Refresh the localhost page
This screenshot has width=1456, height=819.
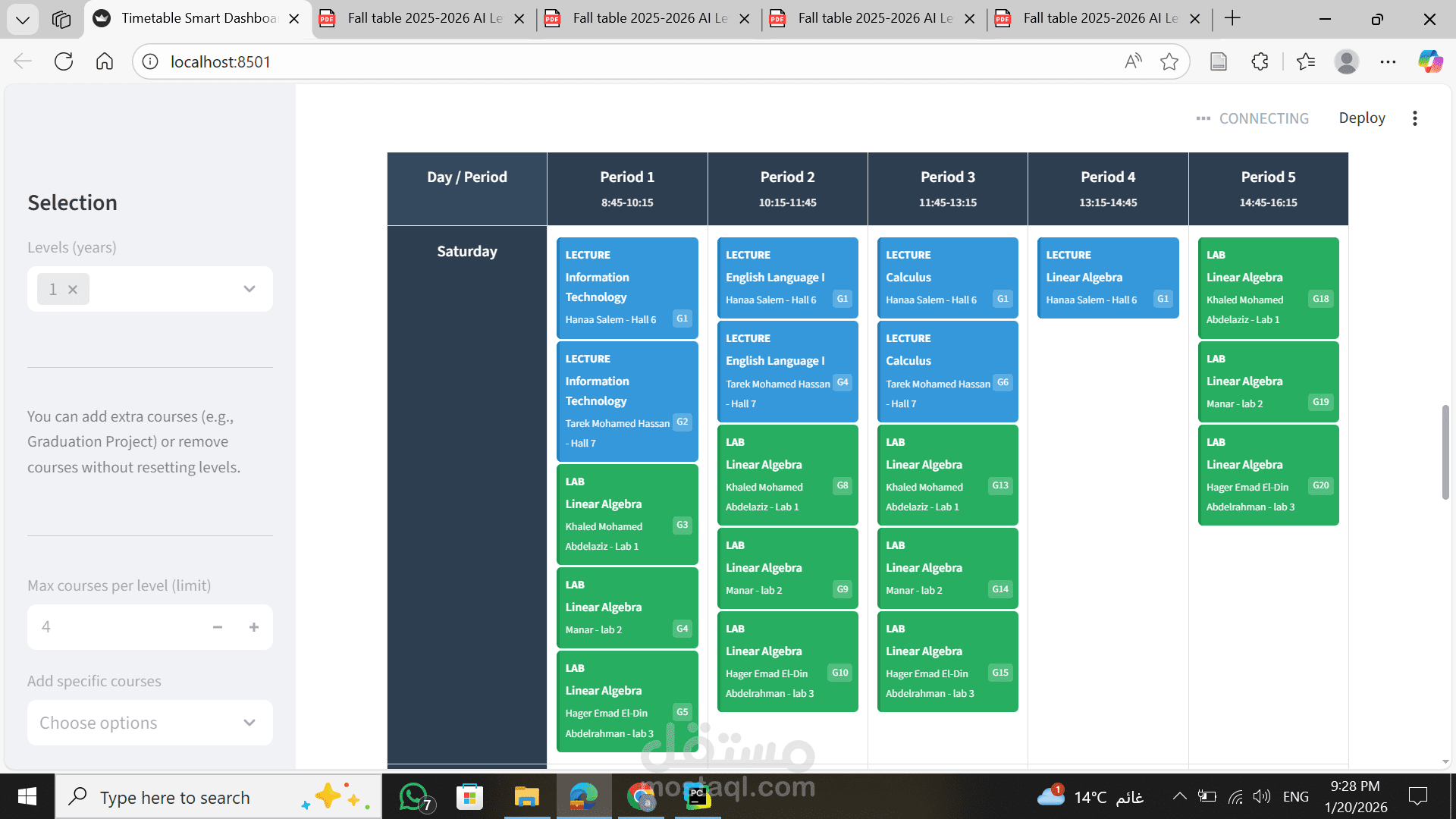(x=64, y=61)
